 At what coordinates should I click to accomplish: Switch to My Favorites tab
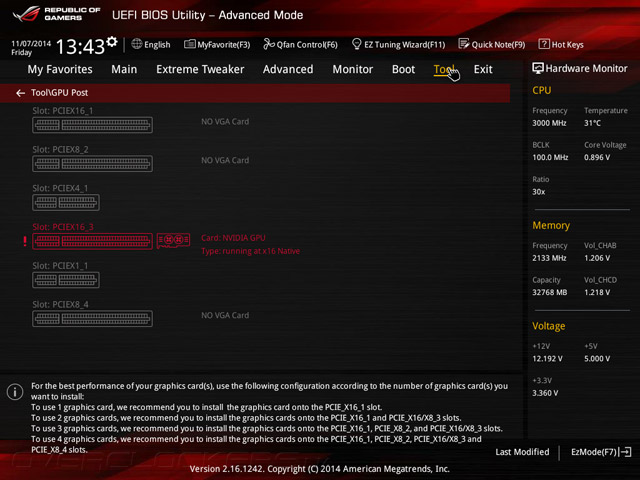tap(60, 69)
